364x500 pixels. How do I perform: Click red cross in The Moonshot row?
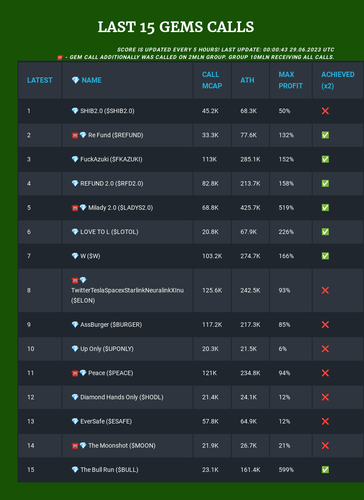(325, 446)
